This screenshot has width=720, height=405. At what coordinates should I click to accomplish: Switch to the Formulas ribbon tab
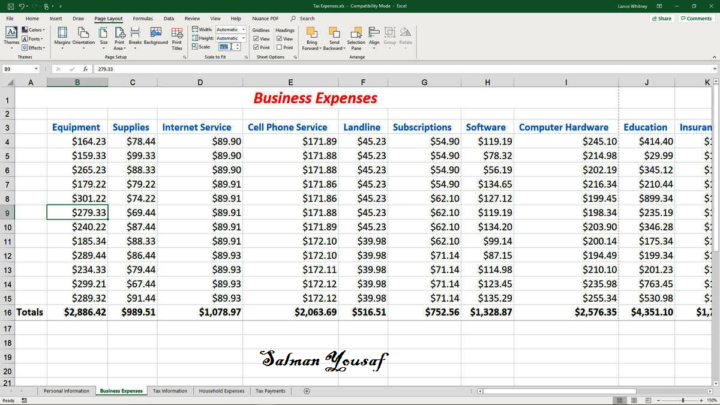click(143, 18)
